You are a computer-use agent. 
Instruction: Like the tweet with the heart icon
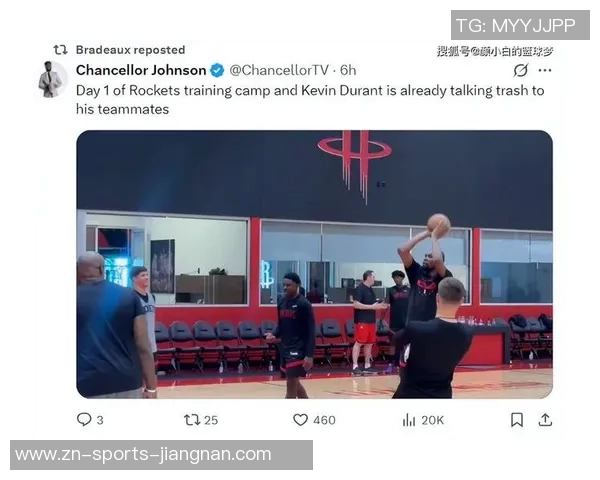pos(300,420)
